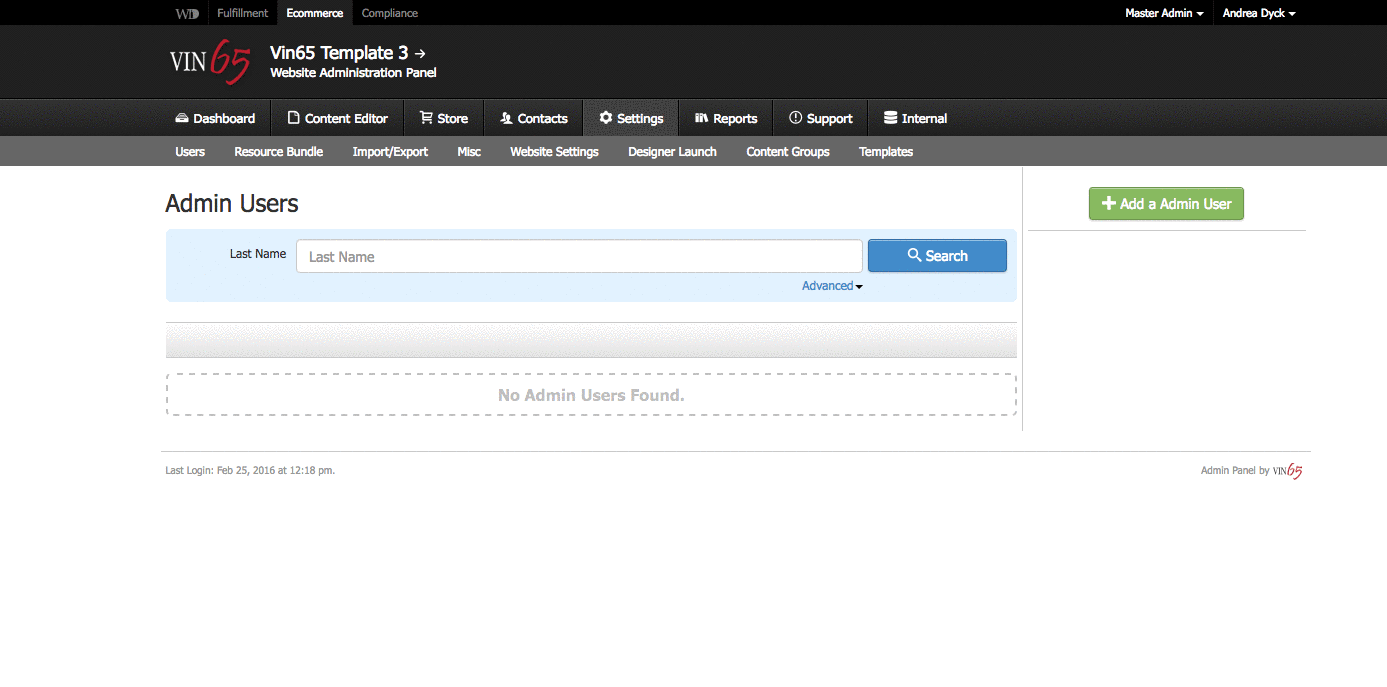
Task: Open the Andrea Dyck user menu
Action: [x=1259, y=13]
